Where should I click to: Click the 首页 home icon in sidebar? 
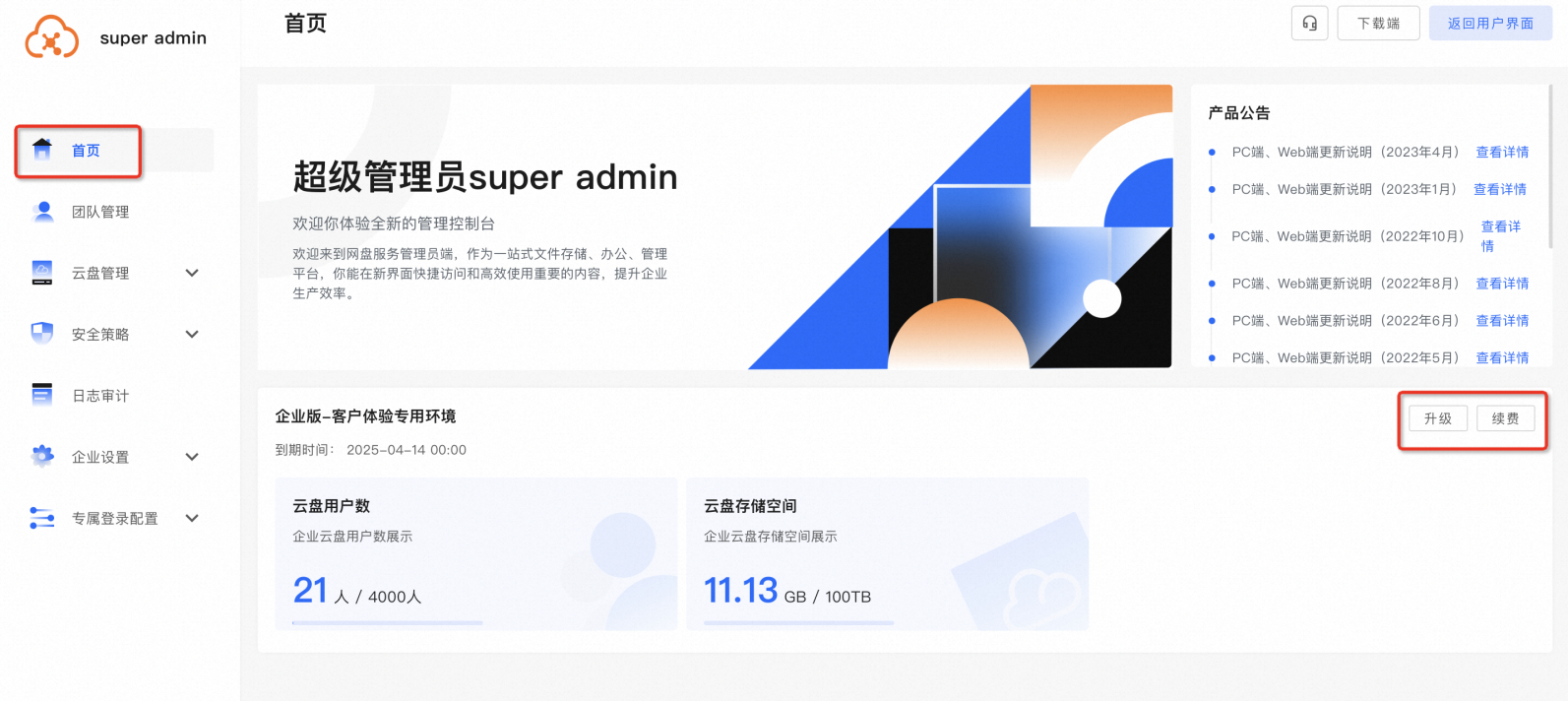coord(42,150)
